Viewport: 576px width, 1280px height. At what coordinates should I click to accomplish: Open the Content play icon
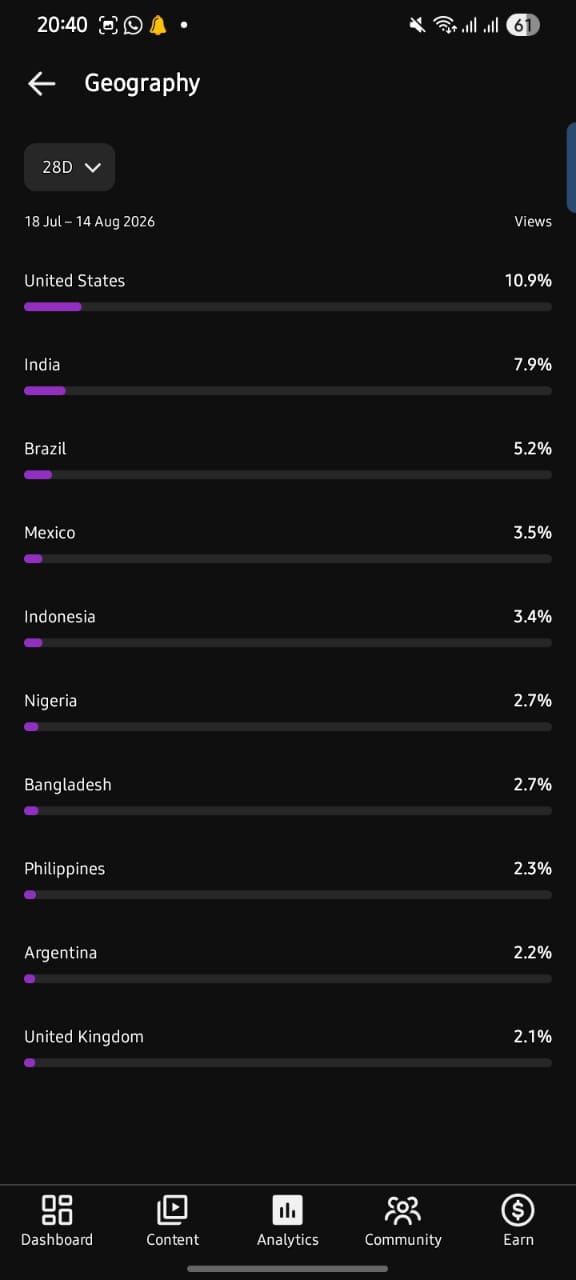pos(172,1210)
